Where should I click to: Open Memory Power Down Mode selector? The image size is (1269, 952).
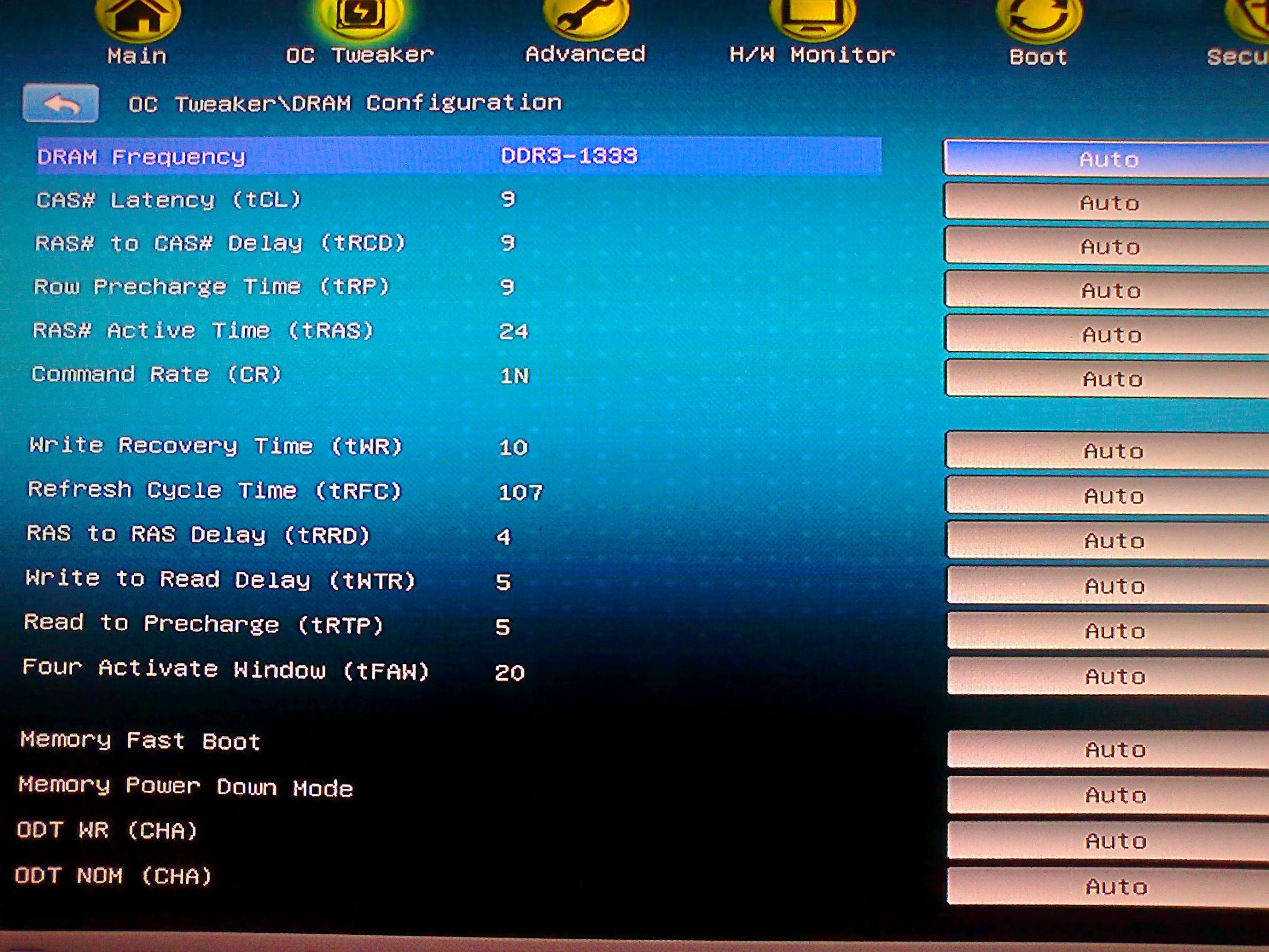point(1114,795)
